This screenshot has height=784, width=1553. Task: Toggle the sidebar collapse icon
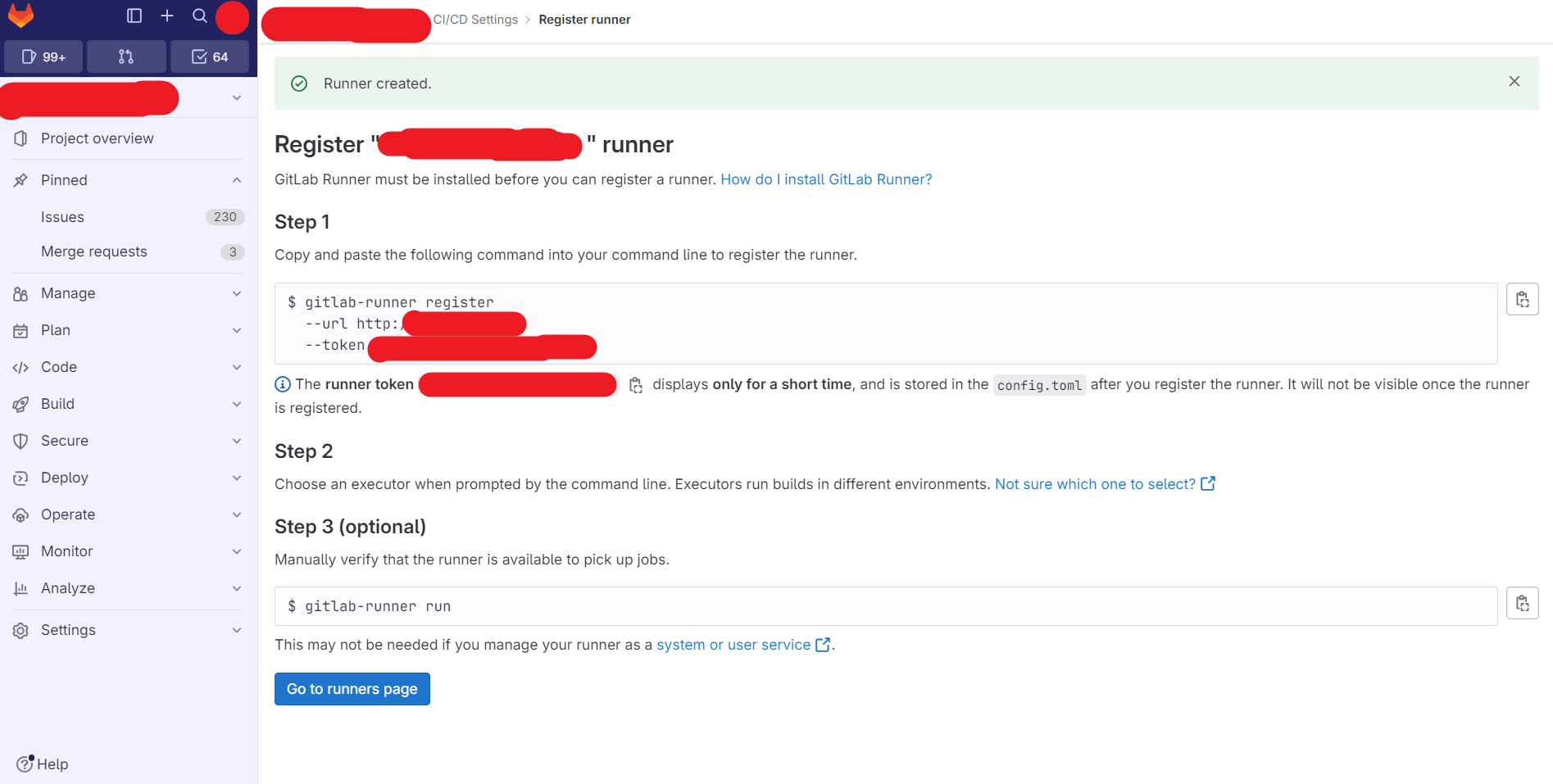pyautogui.click(x=134, y=16)
